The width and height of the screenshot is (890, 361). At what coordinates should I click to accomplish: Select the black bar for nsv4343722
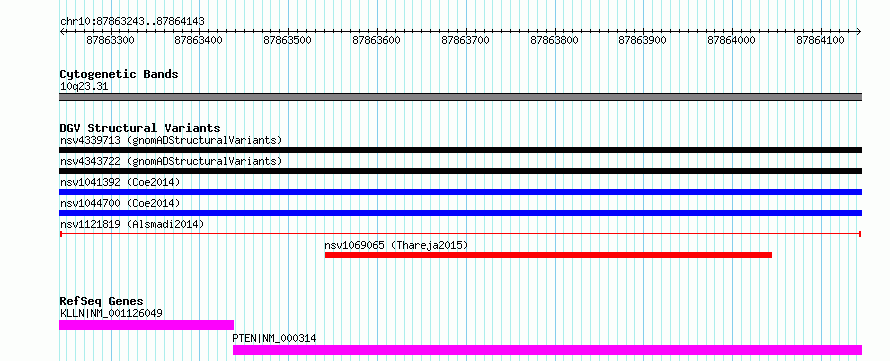460,171
